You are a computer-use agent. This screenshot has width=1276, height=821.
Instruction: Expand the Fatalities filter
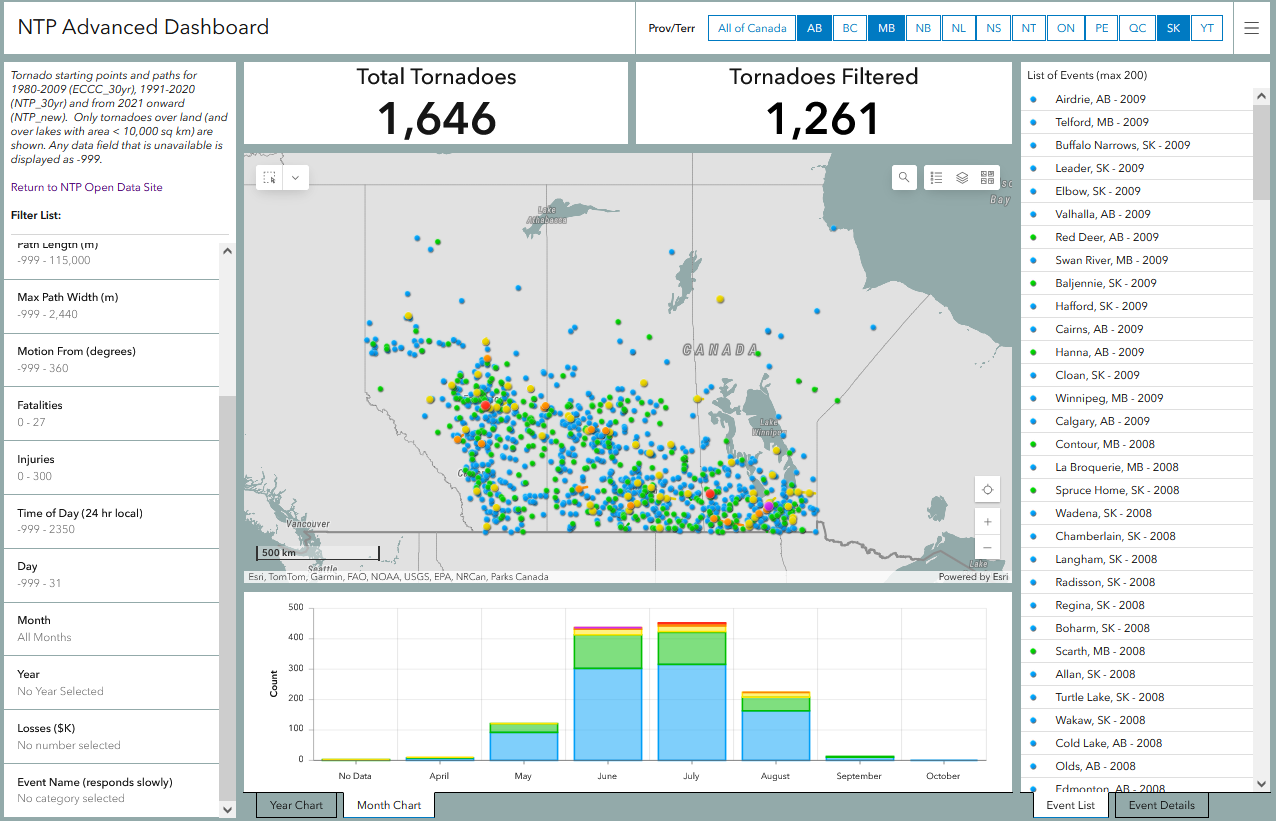pyautogui.click(x=112, y=414)
